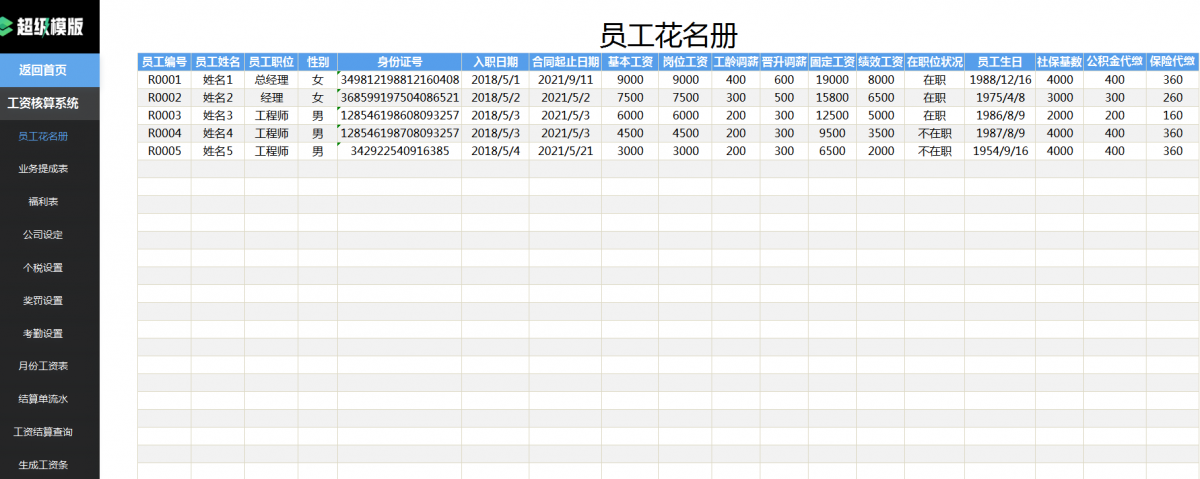Click the birthday cell 1975/4/8

click(1000, 98)
